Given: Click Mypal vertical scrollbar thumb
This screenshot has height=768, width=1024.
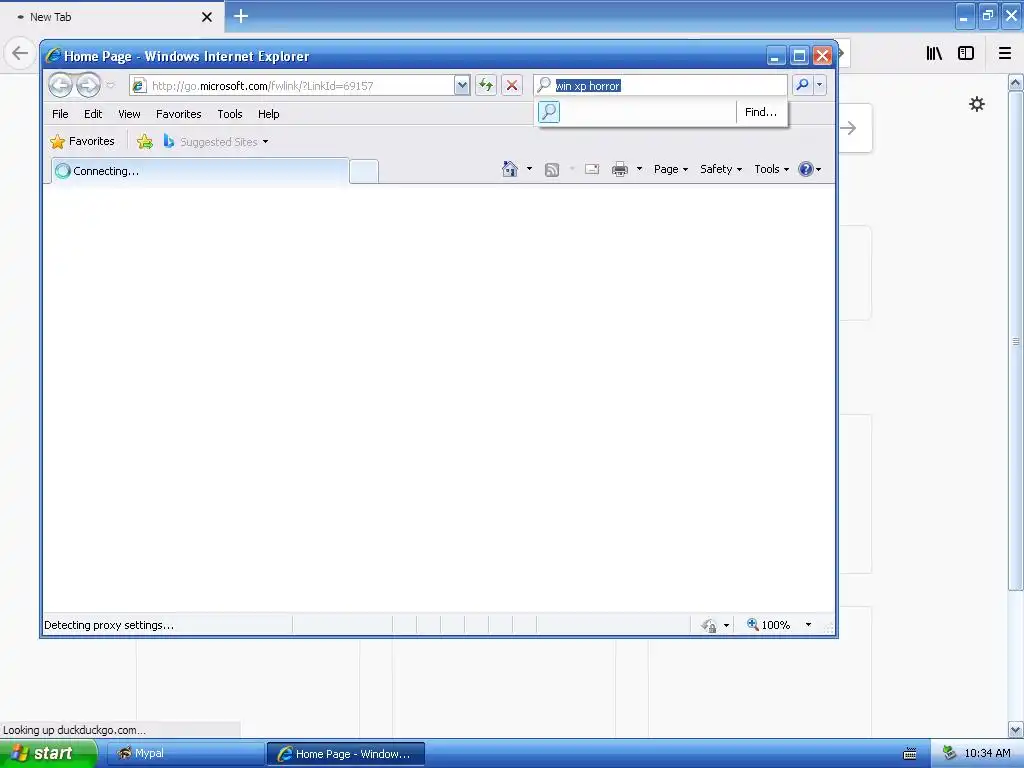Looking at the screenshot, I should pyautogui.click(x=1016, y=341).
